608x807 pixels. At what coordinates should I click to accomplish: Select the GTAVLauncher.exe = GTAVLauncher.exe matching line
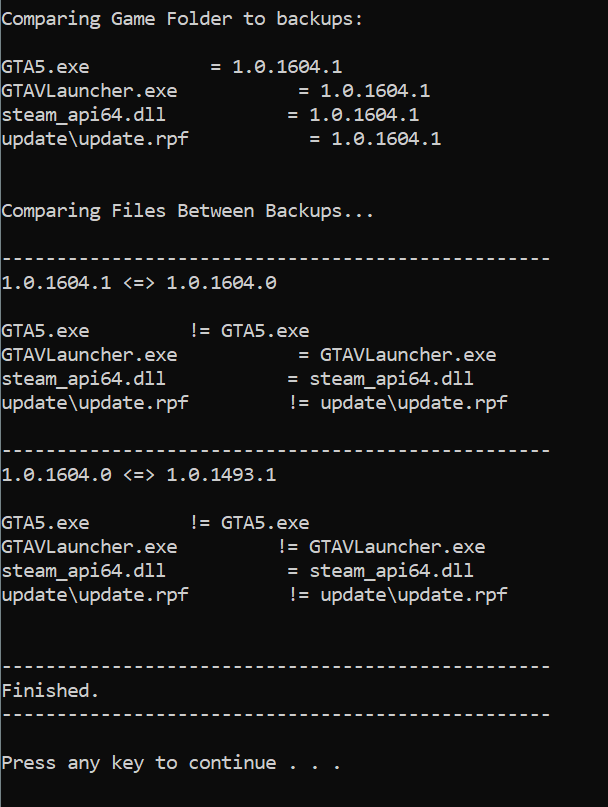tap(249, 355)
